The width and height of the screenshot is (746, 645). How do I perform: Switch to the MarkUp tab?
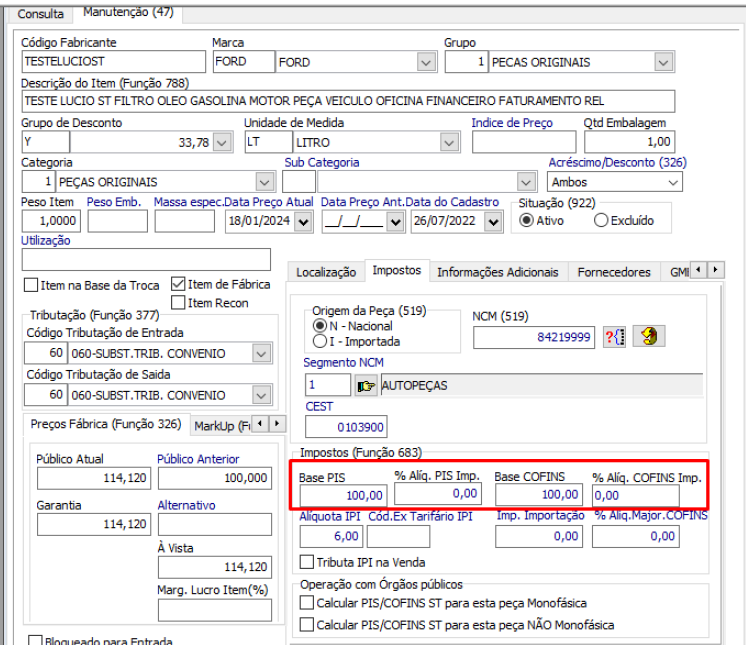[222, 426]
